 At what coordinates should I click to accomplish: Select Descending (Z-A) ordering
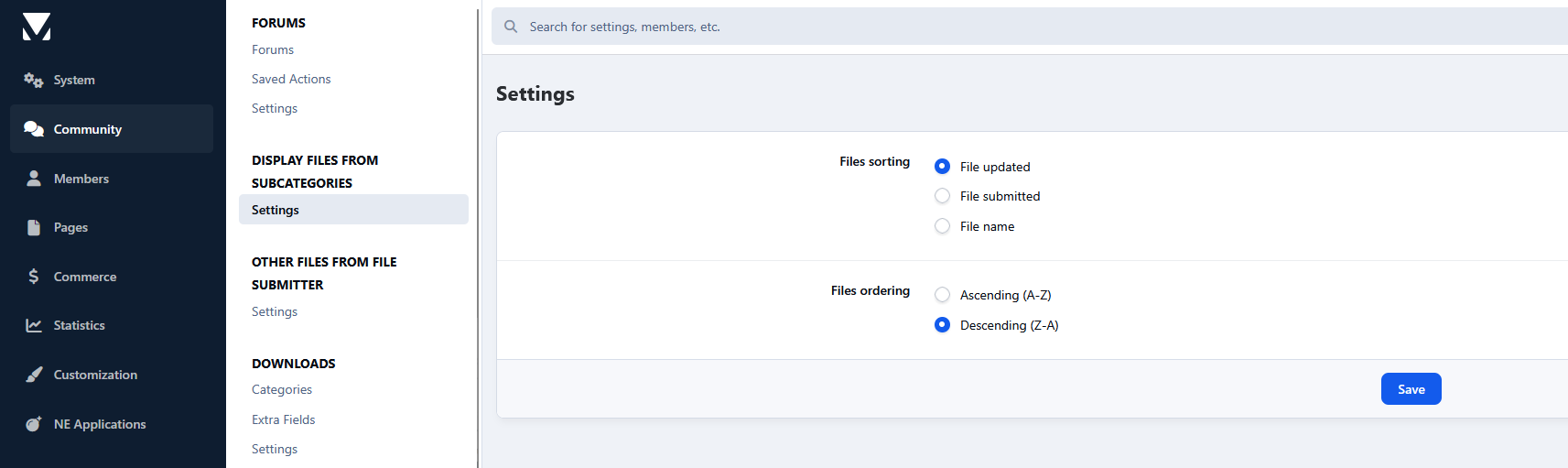point(942,325)
